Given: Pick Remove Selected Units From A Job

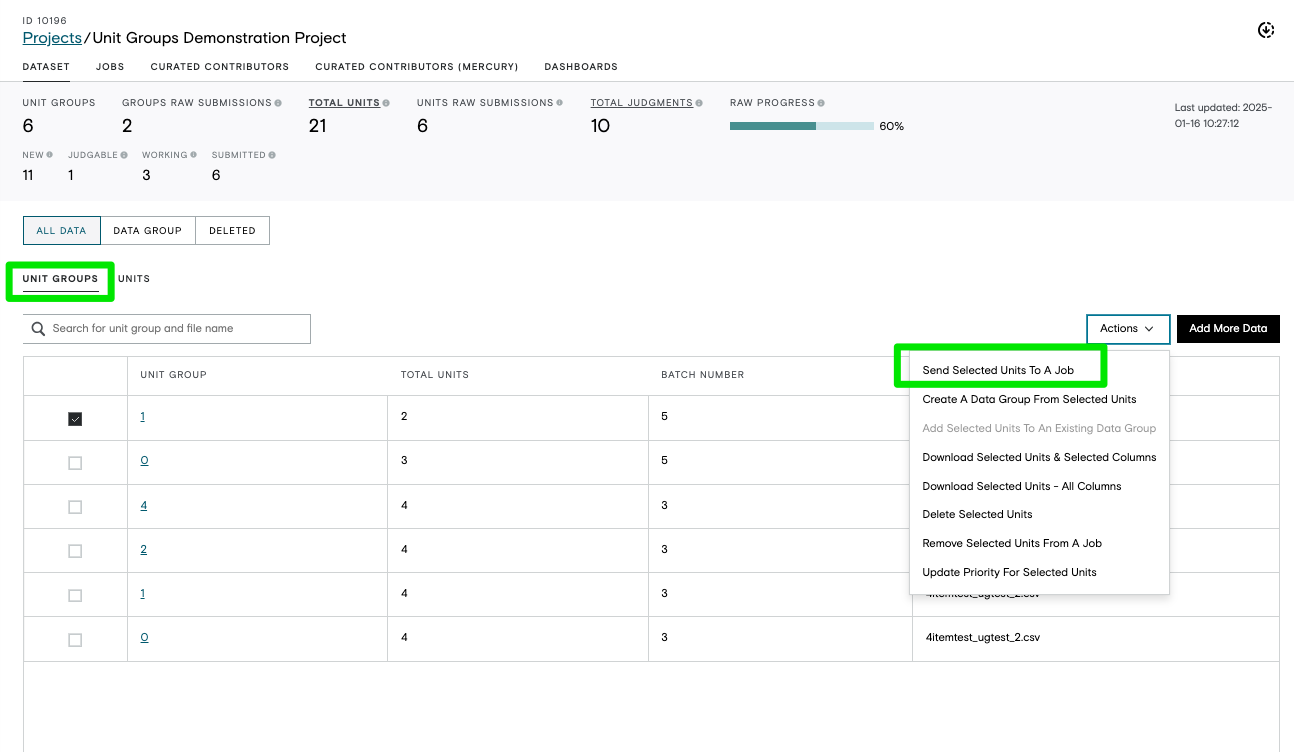Looking at the screenshot, I should tap(1012, 543).
